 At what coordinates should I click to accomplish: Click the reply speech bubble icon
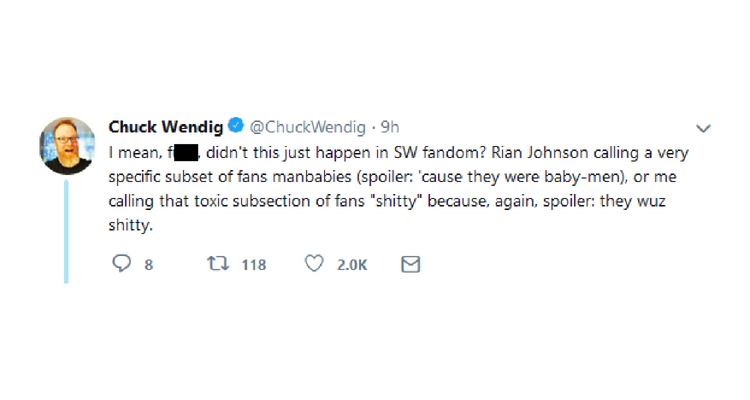(122, 264)
